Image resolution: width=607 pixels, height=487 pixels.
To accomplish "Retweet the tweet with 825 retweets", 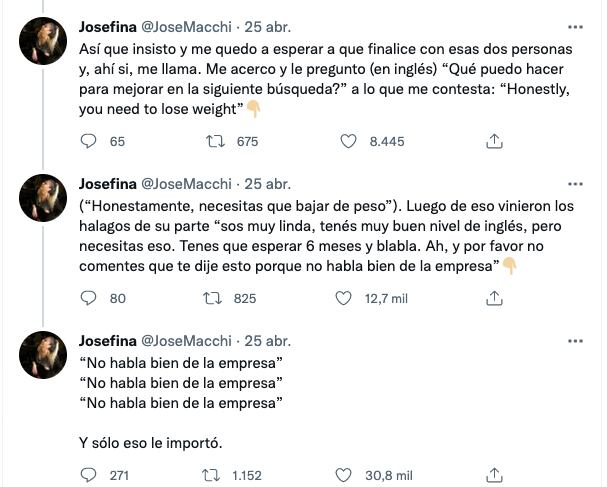I will [213, 298].
